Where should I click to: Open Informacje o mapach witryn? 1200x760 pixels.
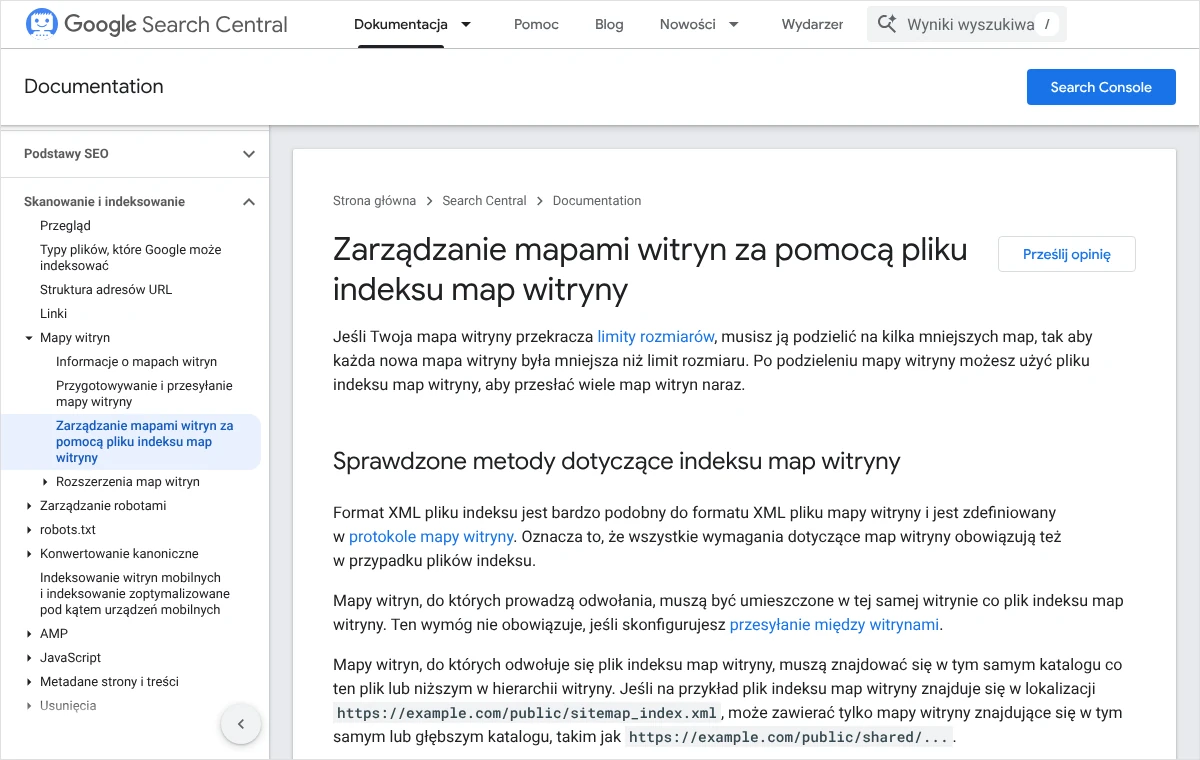point(136,362)
